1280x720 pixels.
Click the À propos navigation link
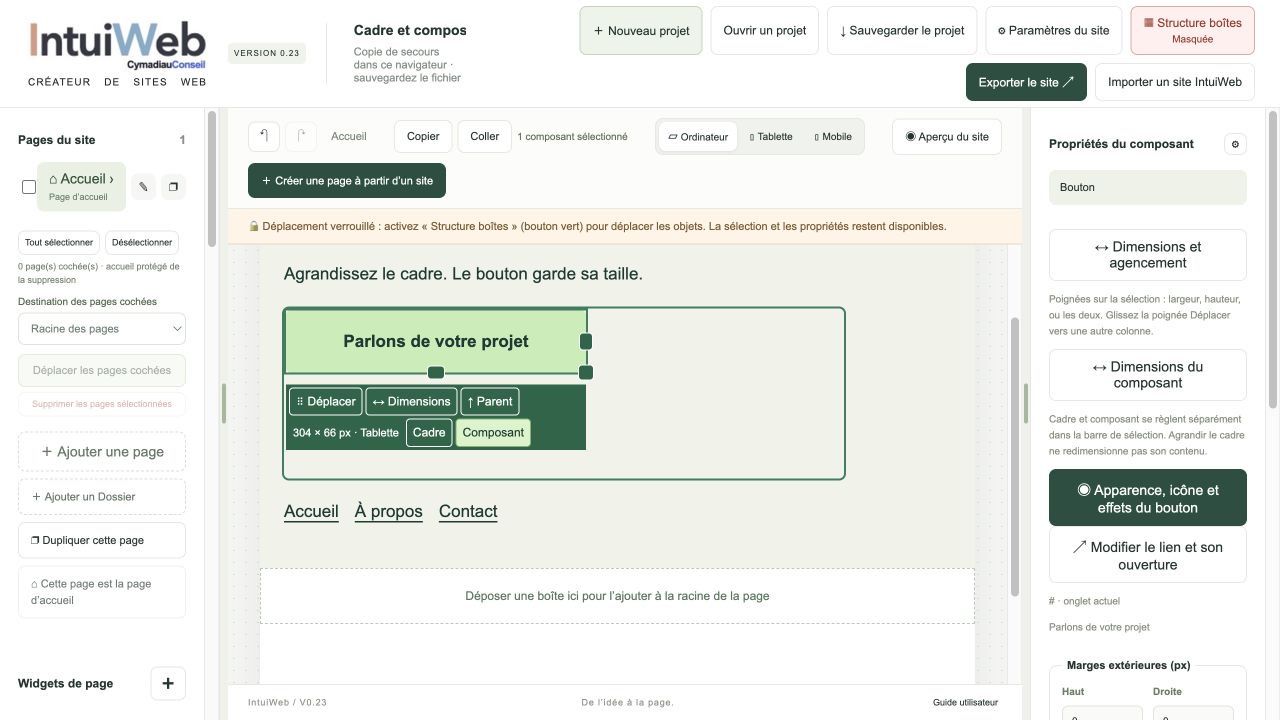pos(389,511)
